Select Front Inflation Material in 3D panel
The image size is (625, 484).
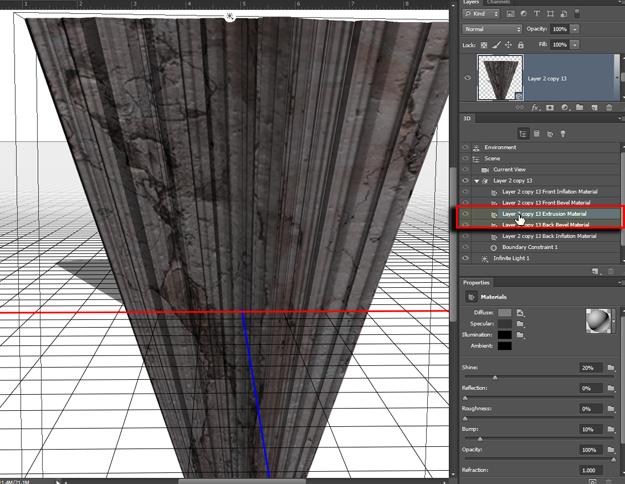pos(549,191)
